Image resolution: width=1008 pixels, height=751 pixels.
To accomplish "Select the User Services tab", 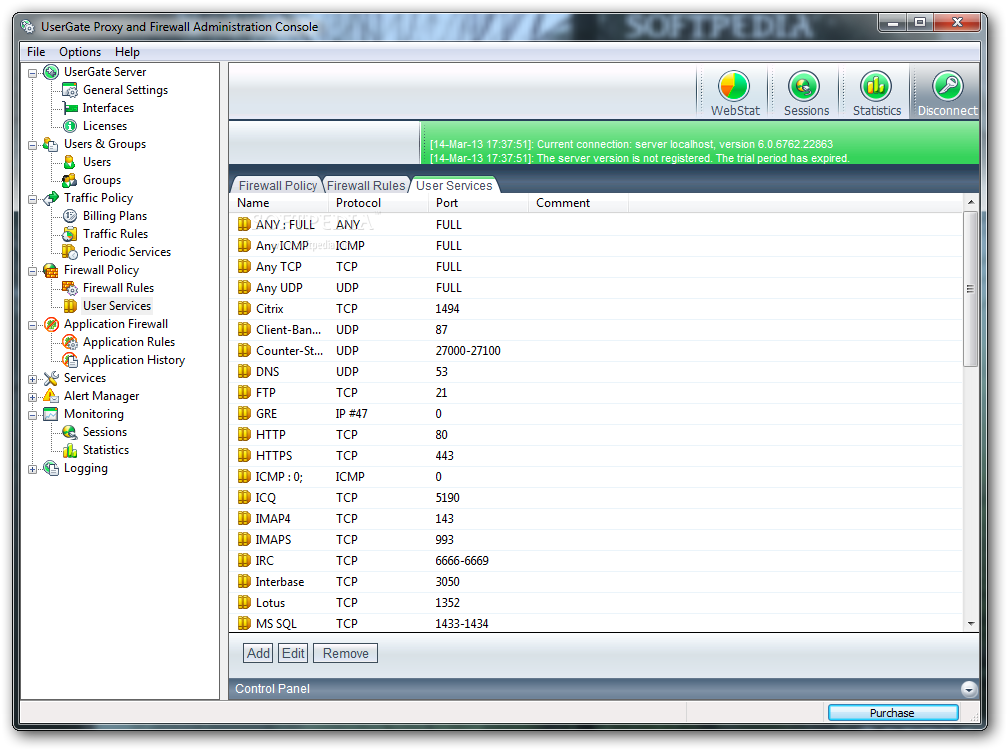I will tap(454, 185).
